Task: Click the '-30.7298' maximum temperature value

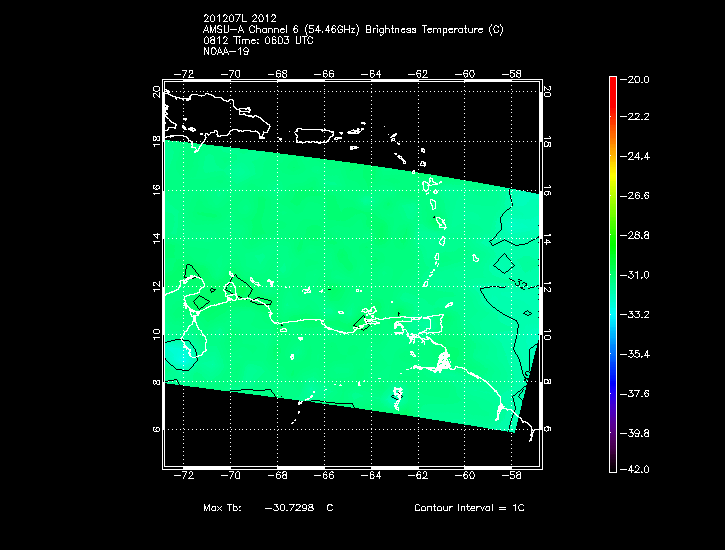Action: tap(289, 508)
